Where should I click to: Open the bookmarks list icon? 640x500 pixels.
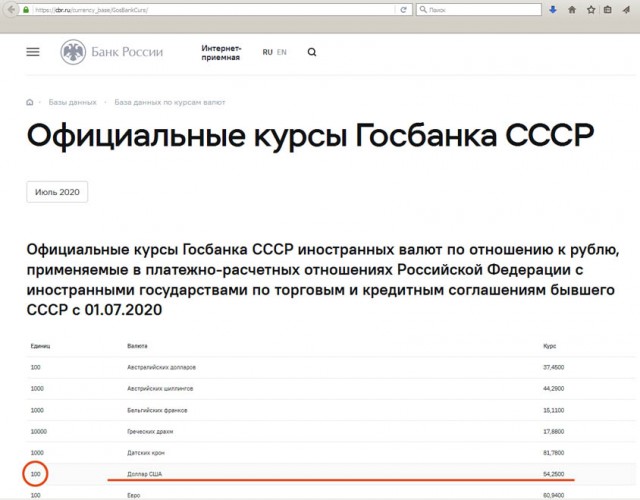[608, 10]
